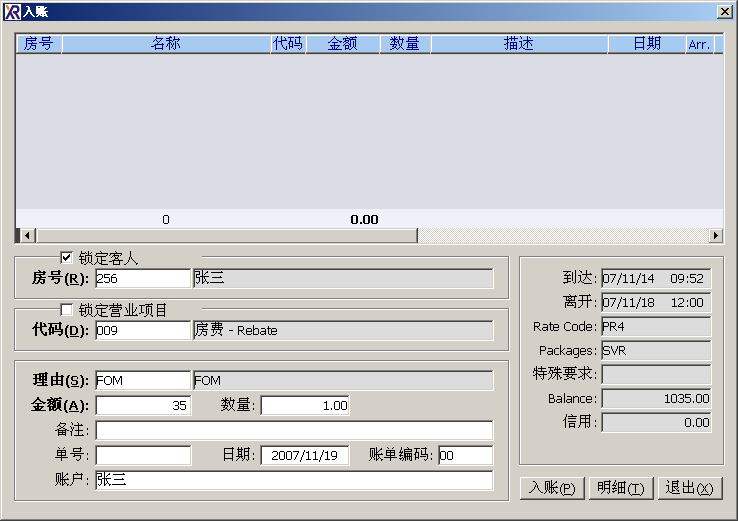Sort by 房号 column header
This screenshot has width=738, height=521.
pos(39,44)
